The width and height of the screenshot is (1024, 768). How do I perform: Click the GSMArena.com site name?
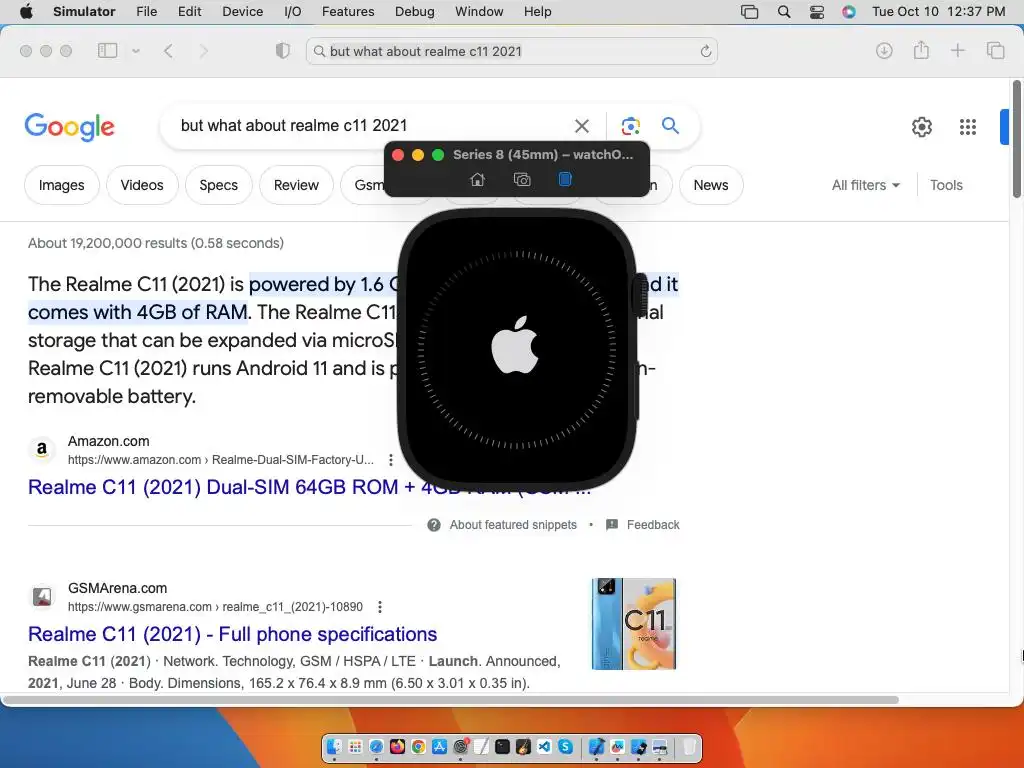click(x=118, y=588)
